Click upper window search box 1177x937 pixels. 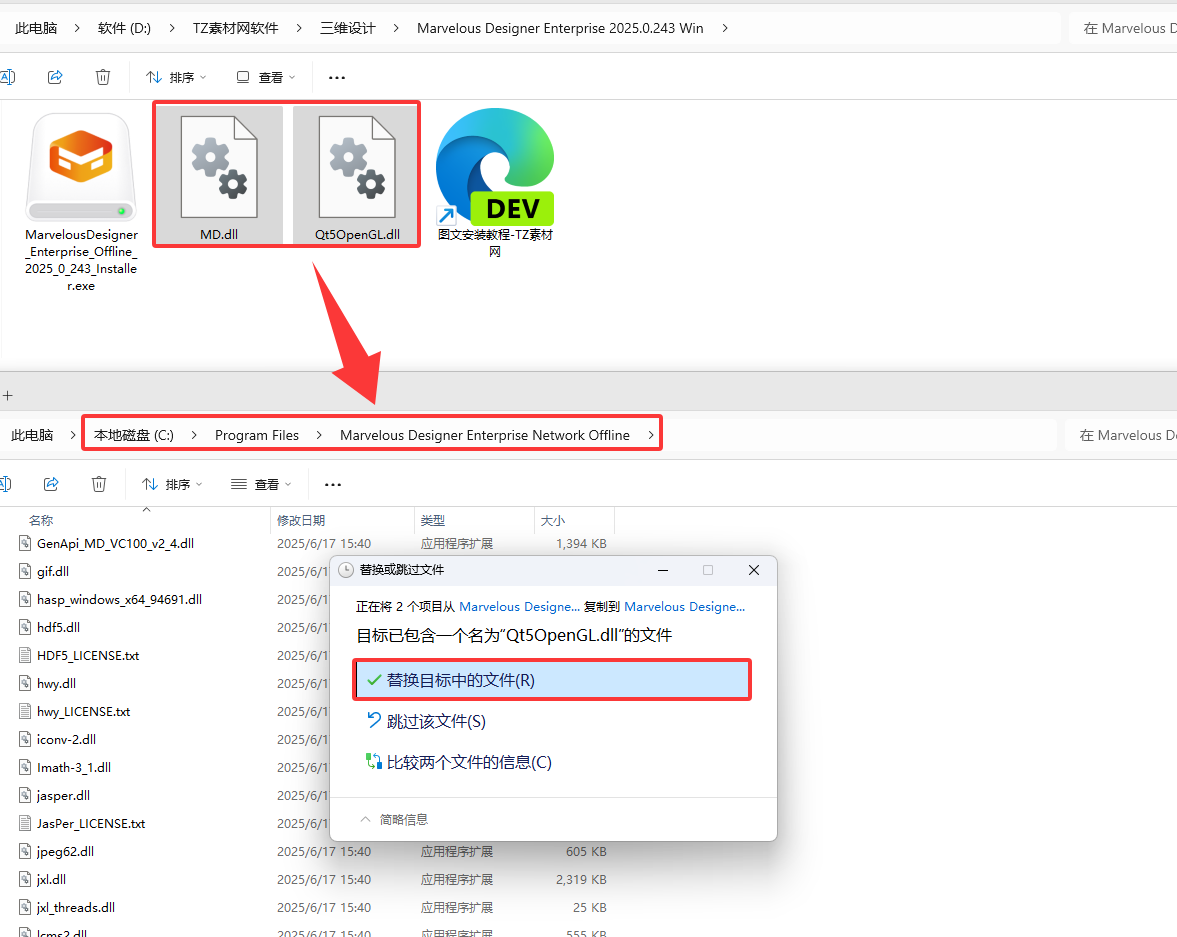point(1123,29)
